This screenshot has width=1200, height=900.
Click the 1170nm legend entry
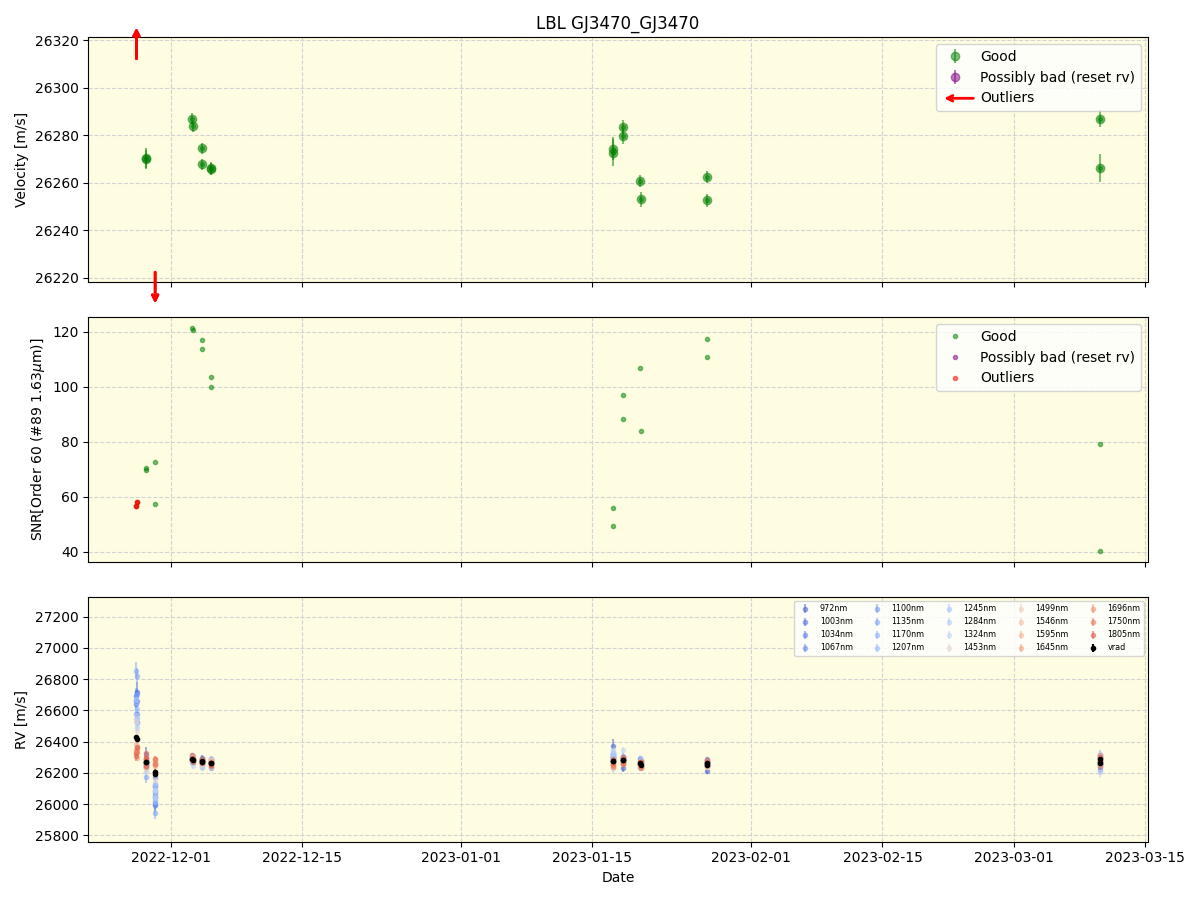[x=908, y=634]
